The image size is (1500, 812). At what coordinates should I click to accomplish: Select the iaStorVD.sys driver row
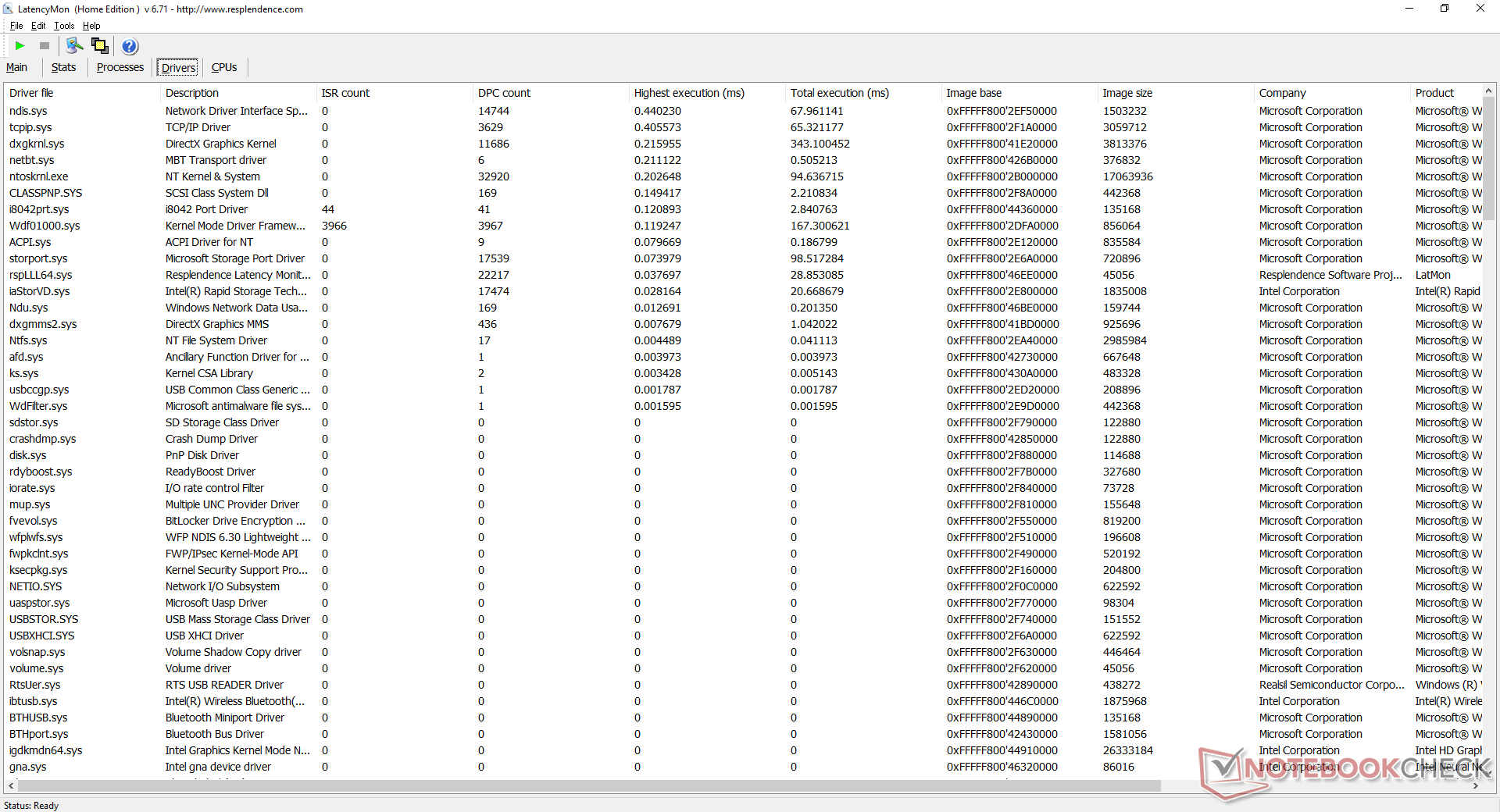(743, 291)
